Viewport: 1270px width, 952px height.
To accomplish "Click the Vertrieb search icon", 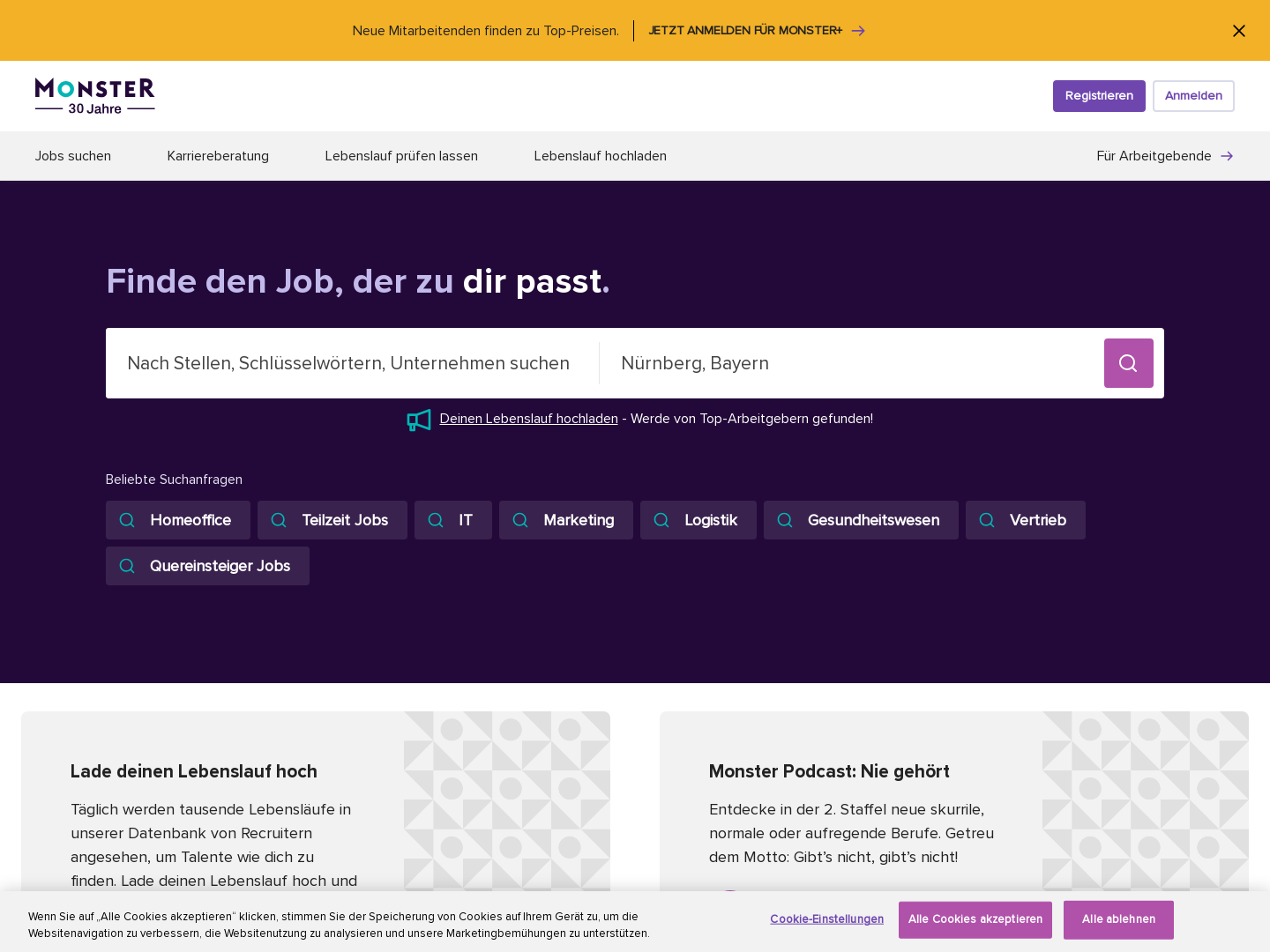I will point(987,520).
